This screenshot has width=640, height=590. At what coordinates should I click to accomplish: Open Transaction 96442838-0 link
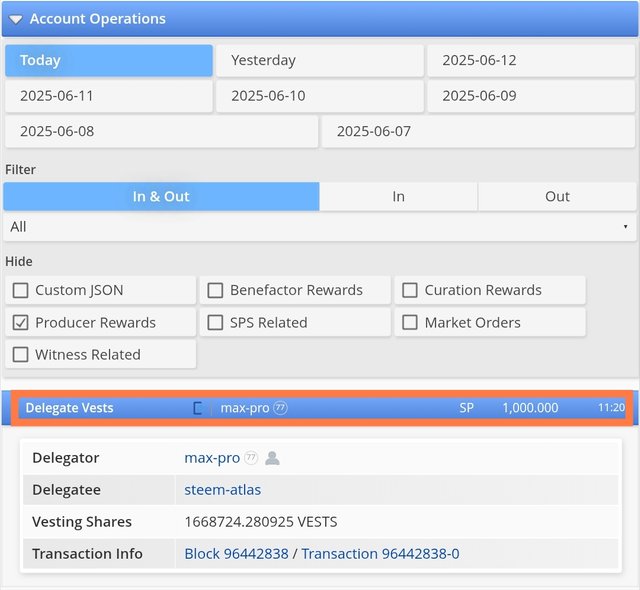[380, 554]
